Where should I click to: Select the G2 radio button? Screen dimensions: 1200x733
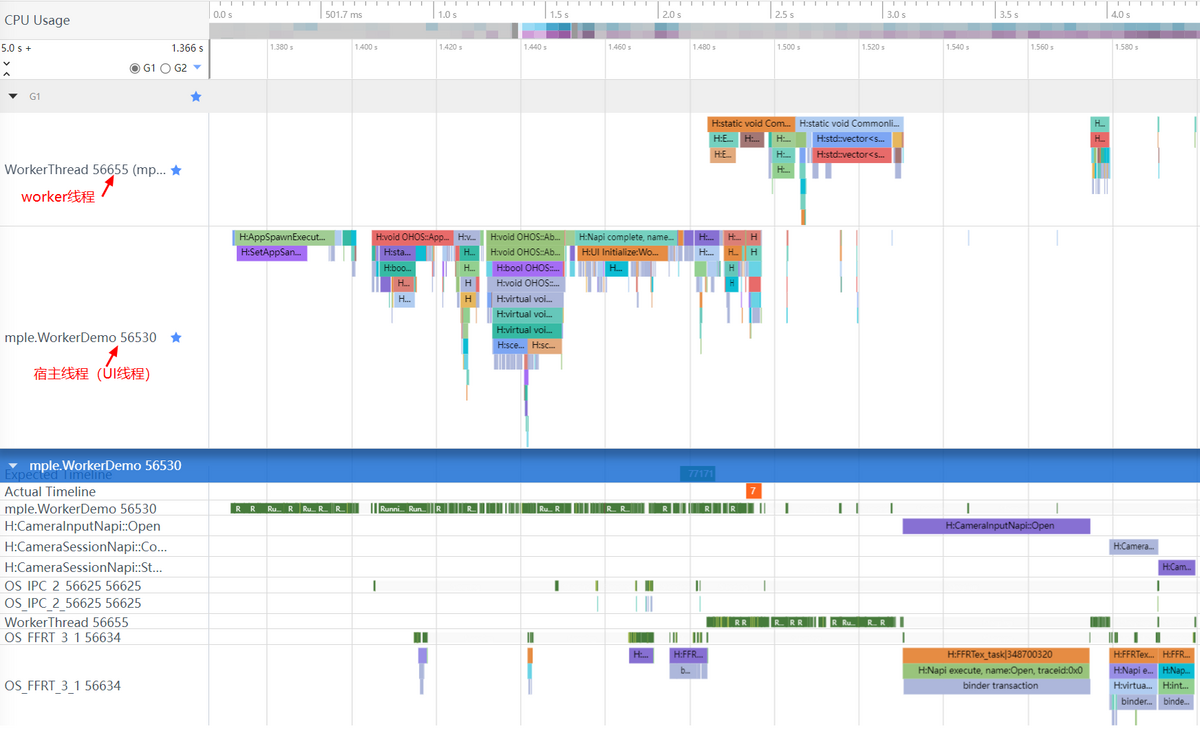(166, 69)
